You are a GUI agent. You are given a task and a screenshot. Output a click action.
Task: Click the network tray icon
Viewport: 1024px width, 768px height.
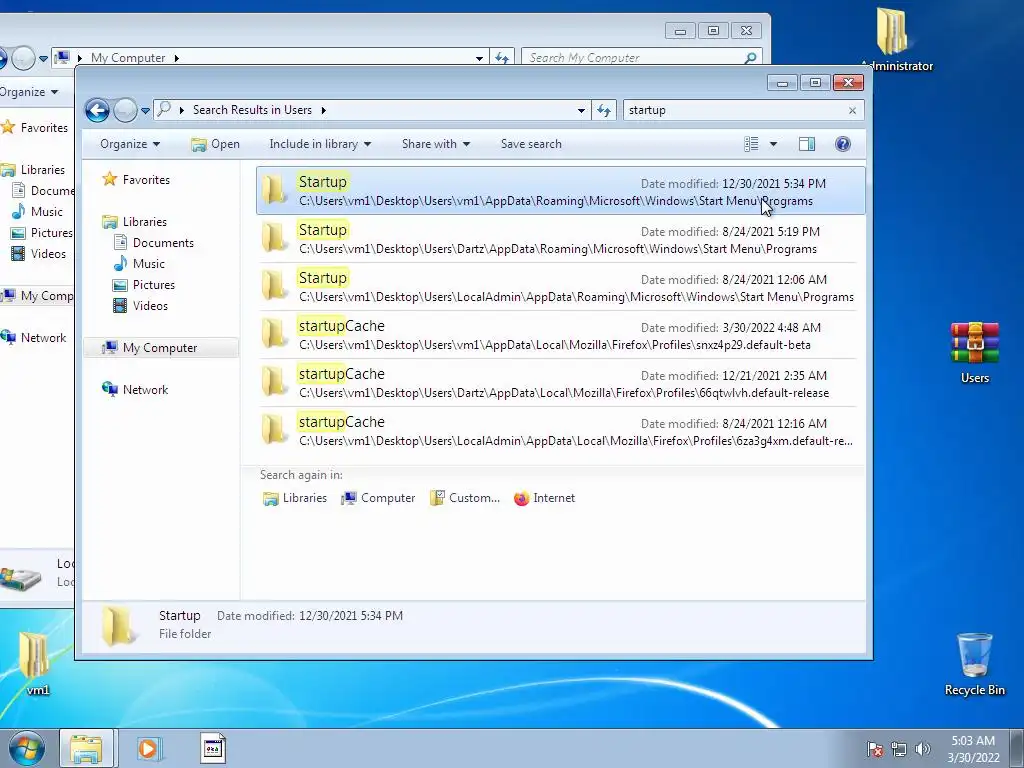(899, 749)
